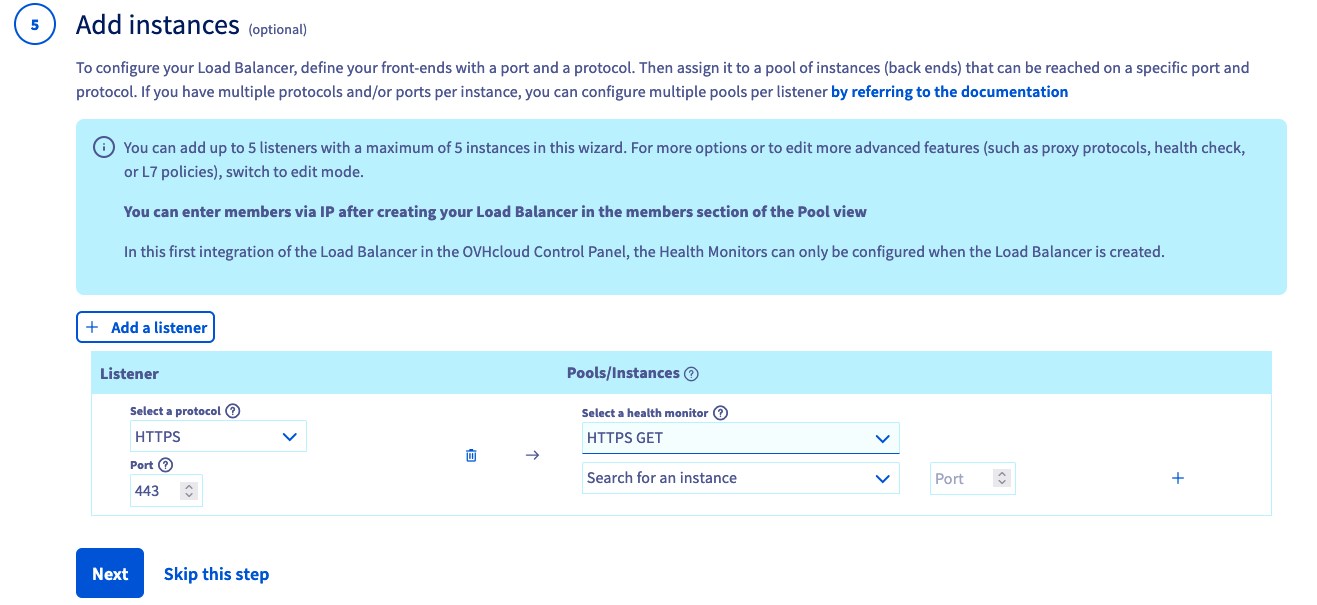
Task: Click the Next button
Action: [x=110, y=574]
